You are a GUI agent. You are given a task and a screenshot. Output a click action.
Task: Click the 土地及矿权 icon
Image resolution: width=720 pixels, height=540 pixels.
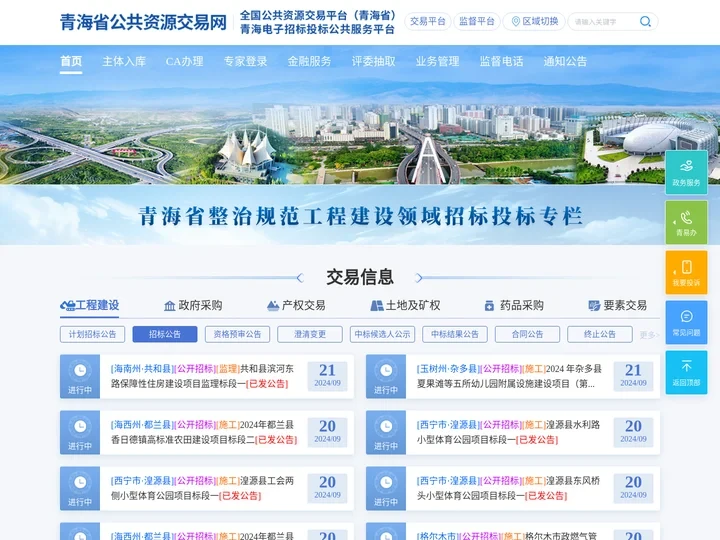tap(377, 305)
